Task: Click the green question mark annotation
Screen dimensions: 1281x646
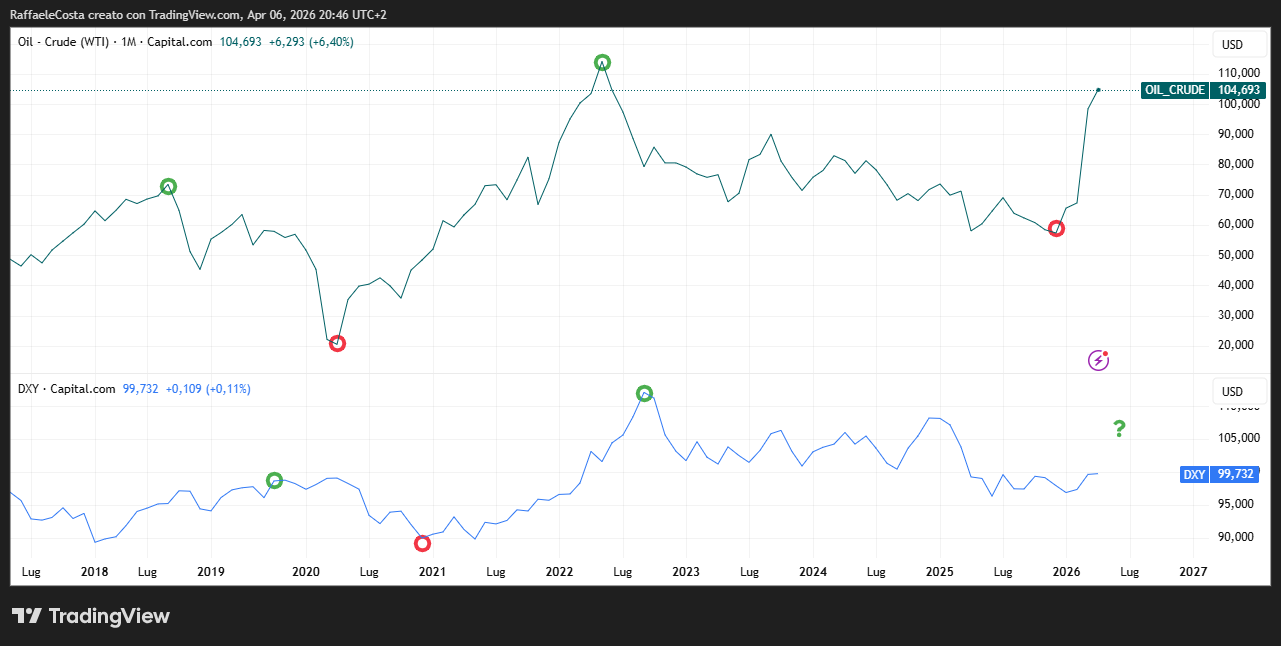Action: tap(1119, 429)
